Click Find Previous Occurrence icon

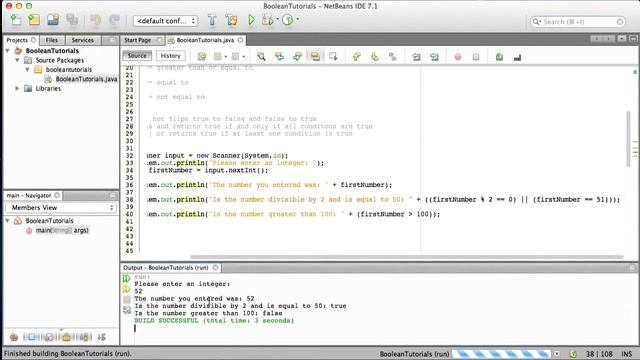280,57
